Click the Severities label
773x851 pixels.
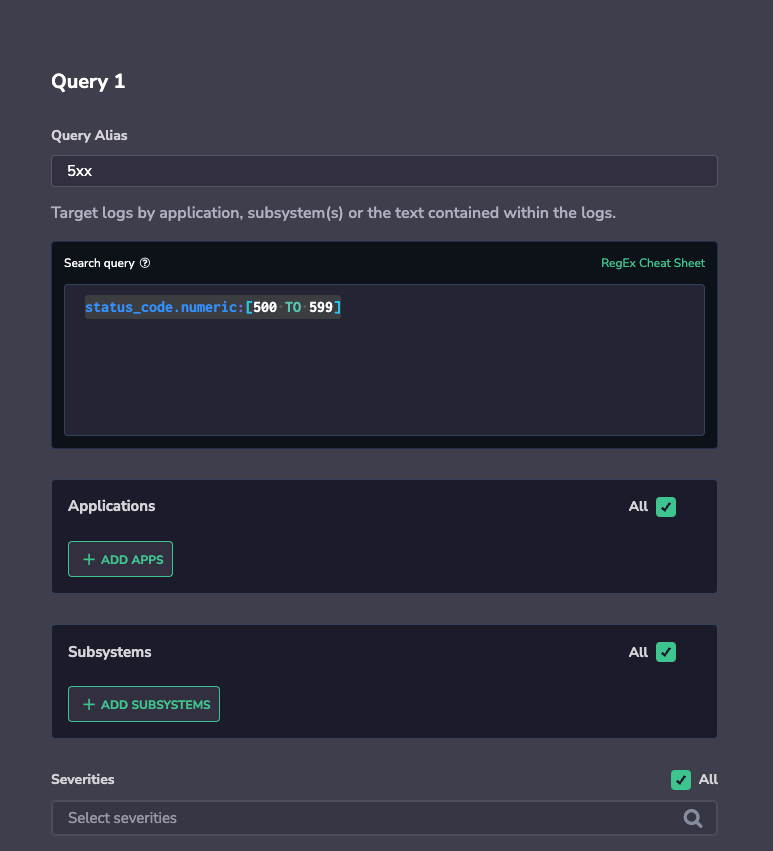pyautogui.click(x=83, y=779)
